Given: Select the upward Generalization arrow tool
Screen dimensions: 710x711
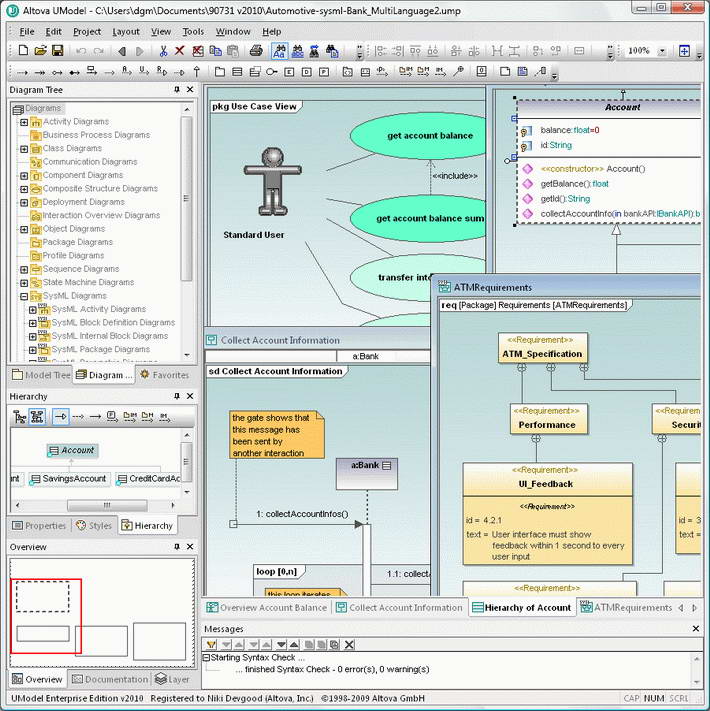Looking at the screenshot, I should point(197,71).
